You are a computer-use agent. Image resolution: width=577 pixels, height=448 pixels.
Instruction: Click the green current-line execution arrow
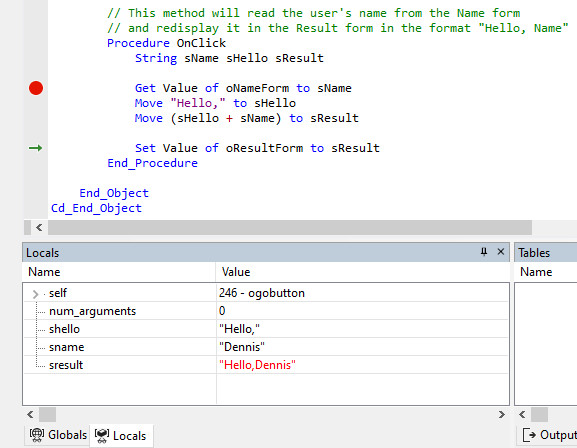tap(36, 148)
